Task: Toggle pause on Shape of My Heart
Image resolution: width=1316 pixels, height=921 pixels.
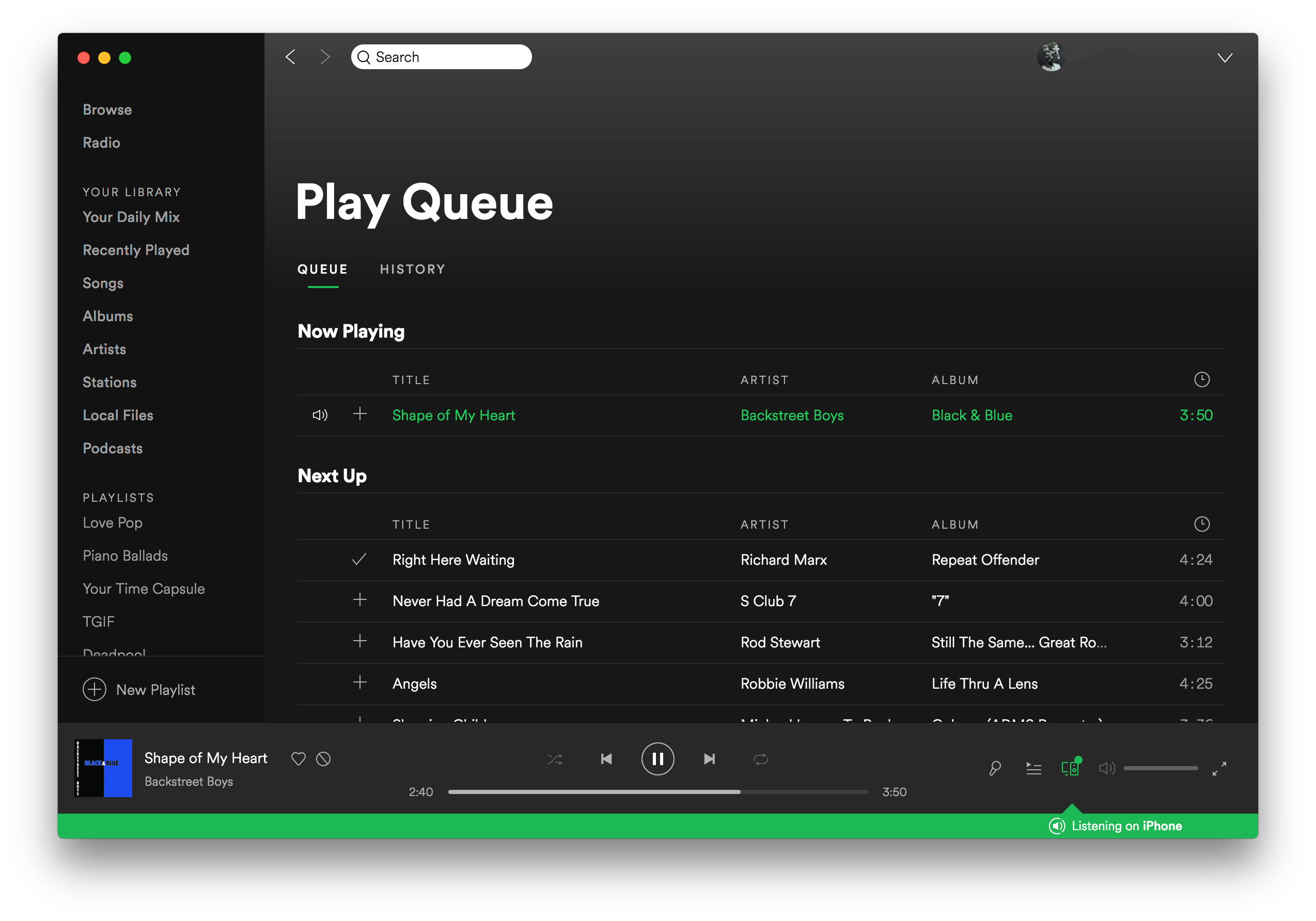Action: 658,759
